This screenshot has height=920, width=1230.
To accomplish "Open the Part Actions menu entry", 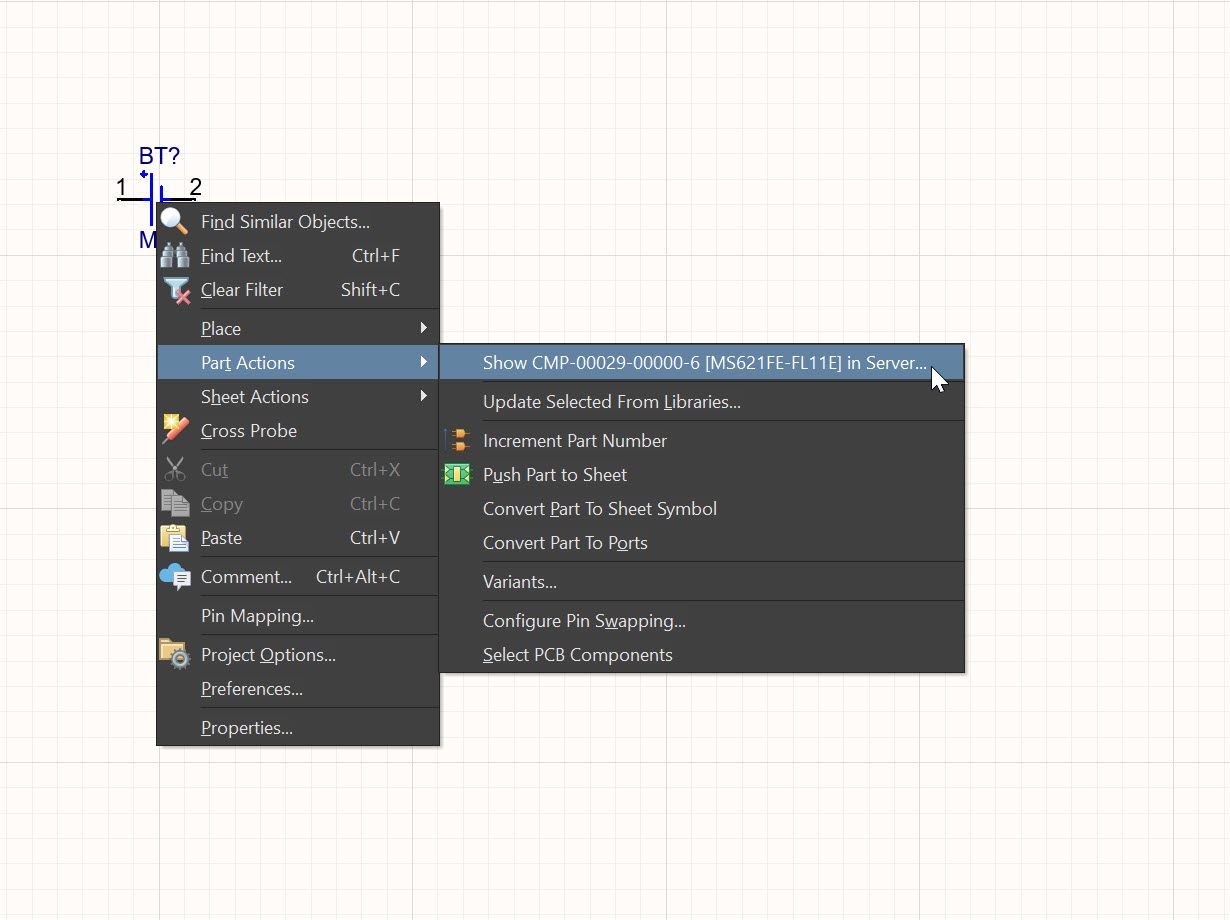I will 298,363.
